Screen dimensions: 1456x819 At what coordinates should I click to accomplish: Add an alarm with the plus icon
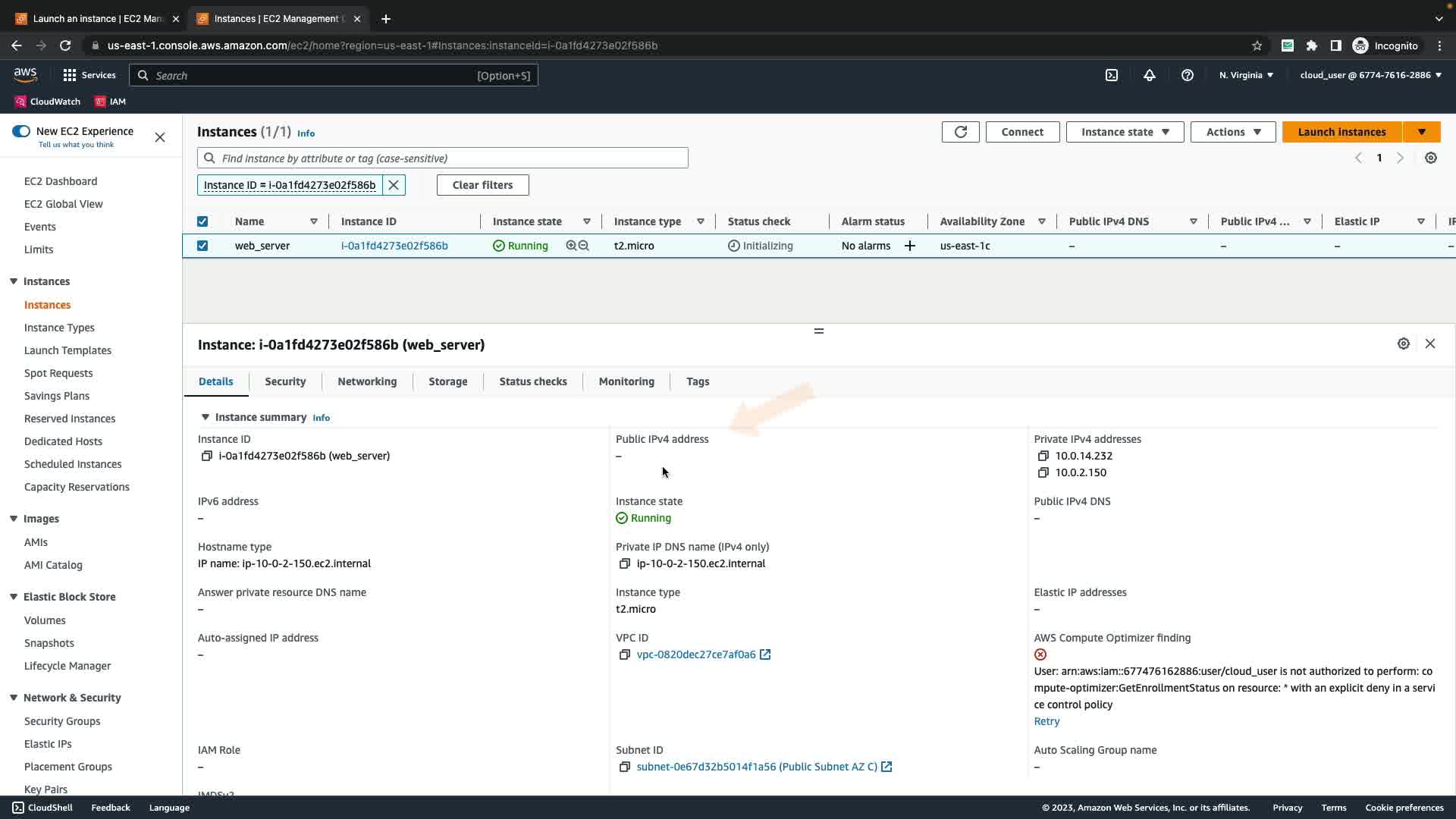[x=909, y=246]
